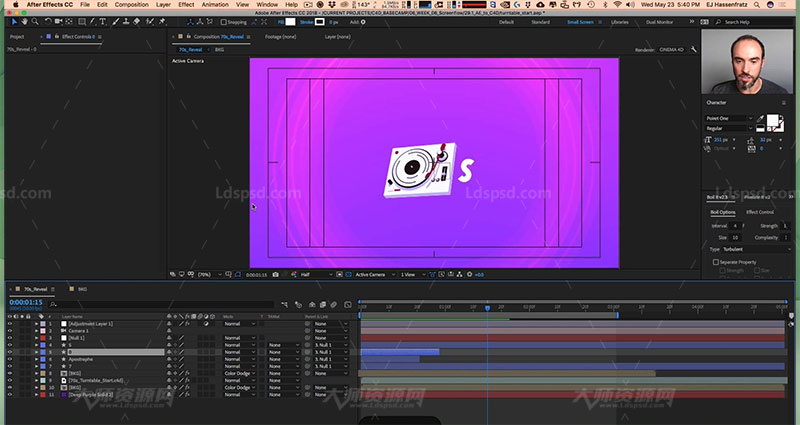The width and height of the screenshot is (800, 425).
Task: Click the current time 0:00:01:15 in timeline
Action: click(x=26, y=303)
